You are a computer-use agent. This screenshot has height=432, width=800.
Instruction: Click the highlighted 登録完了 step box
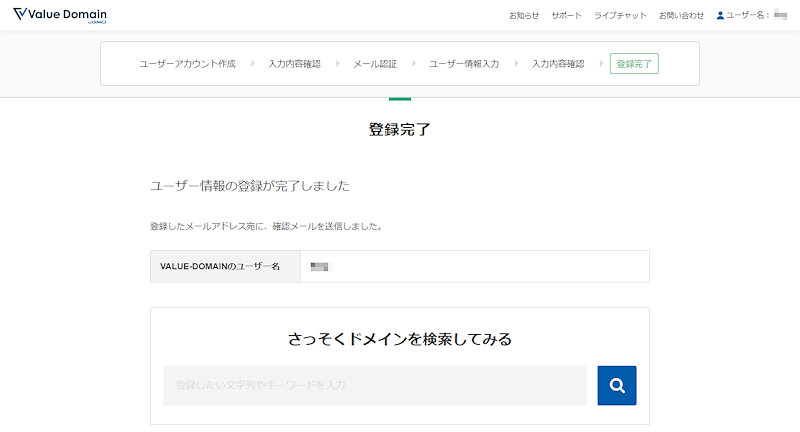tap(634, 64)
